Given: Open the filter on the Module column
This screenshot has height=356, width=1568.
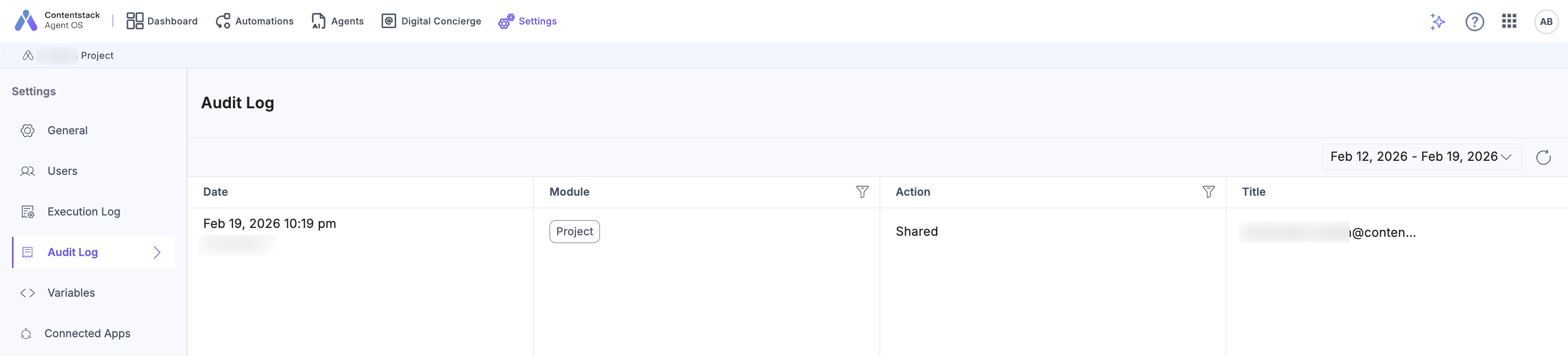Looking at the screenshot, I should pyautogui.click(x=863, y=192).
